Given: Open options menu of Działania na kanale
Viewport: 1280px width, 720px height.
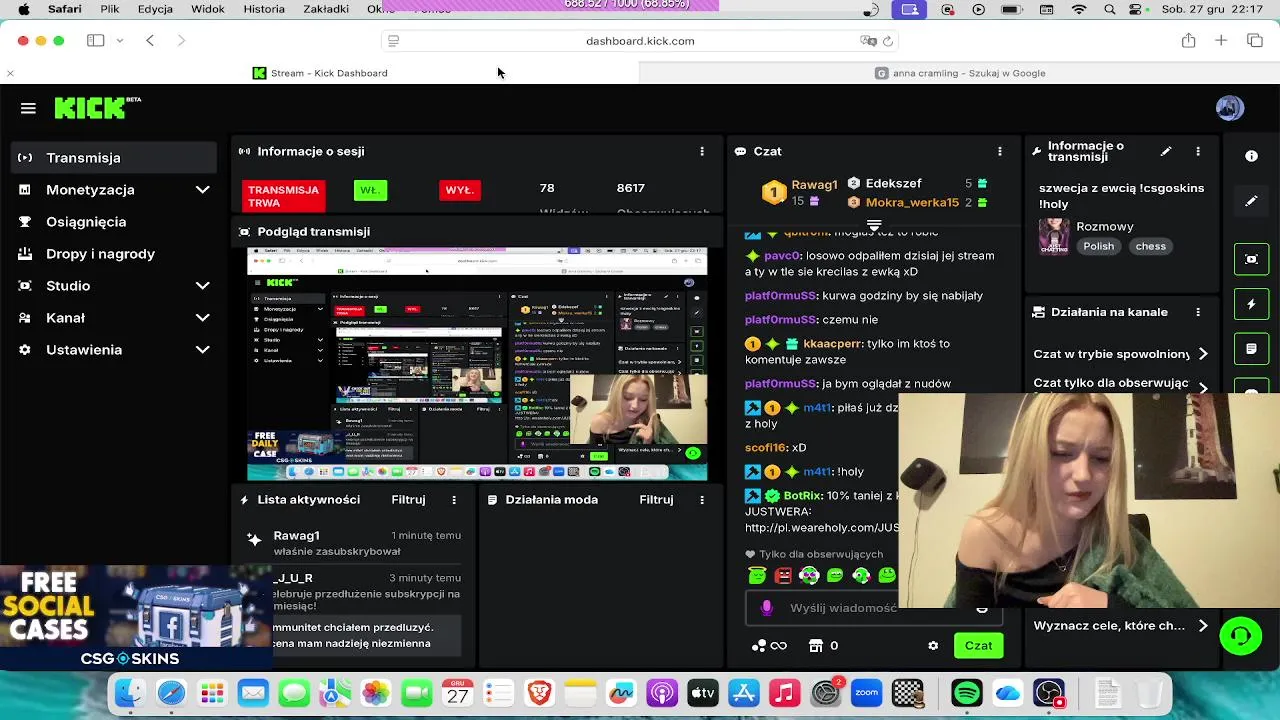Looking at the screenshot, I should point(1198,312).
